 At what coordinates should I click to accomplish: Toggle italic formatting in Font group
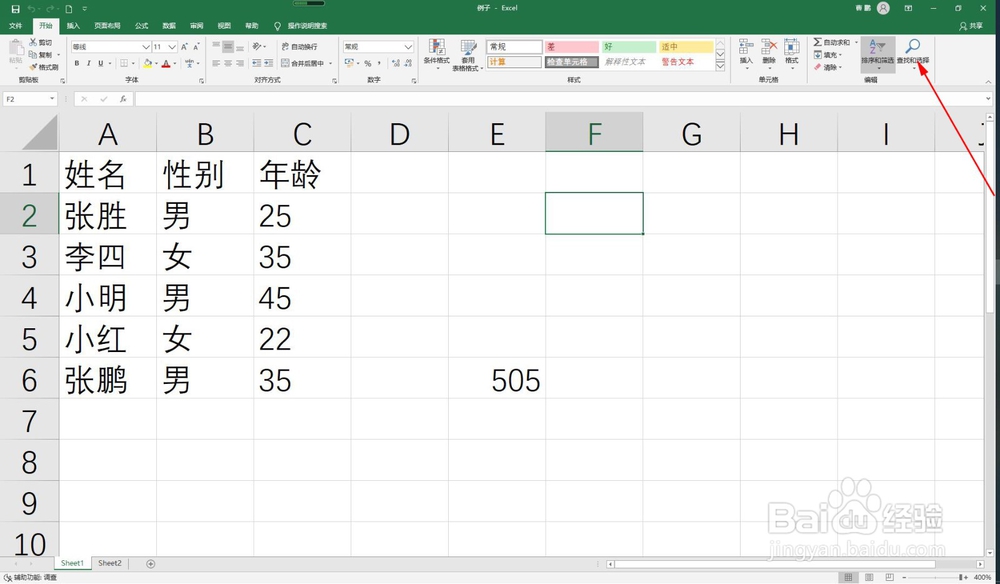point(89,63)
